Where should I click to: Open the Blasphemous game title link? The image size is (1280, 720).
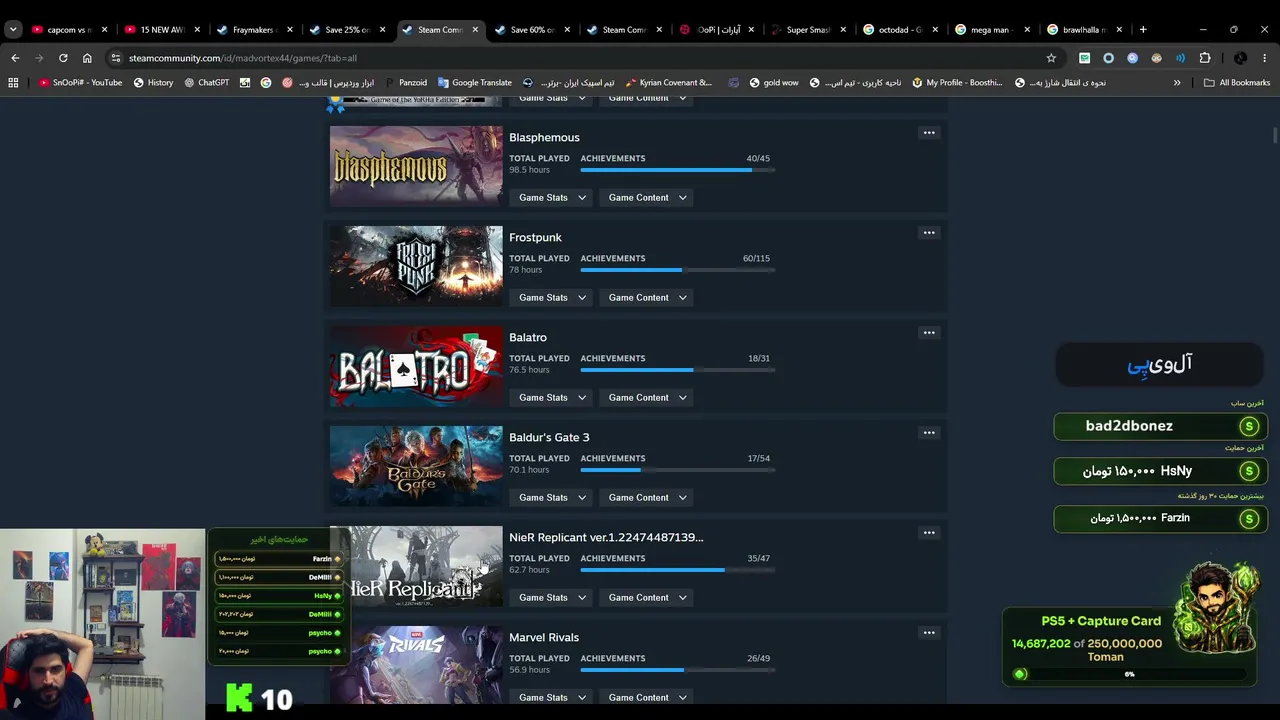[x=544, y=138]
